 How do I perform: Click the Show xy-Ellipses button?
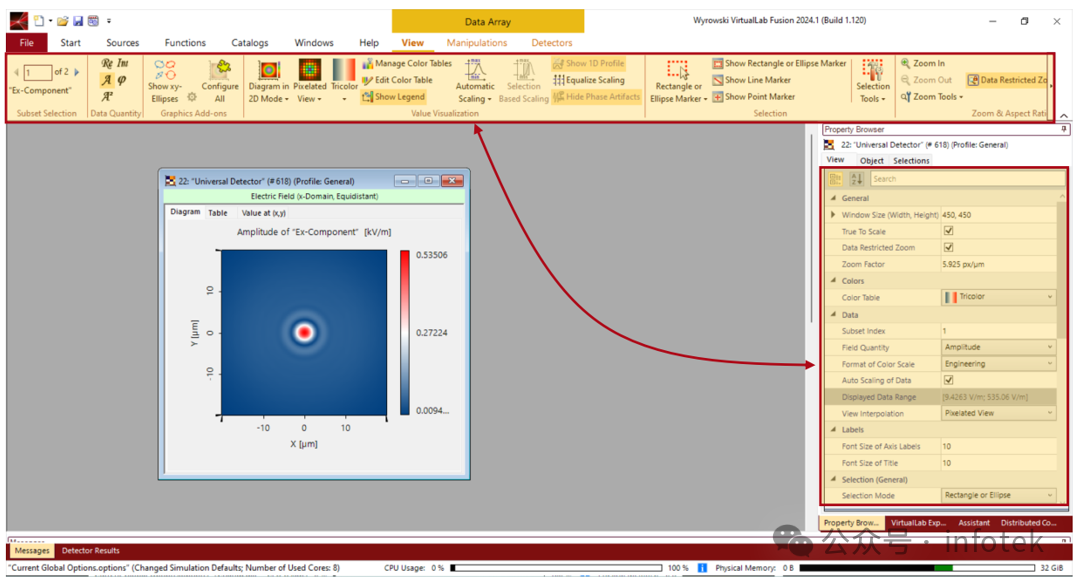click(165, 81)
